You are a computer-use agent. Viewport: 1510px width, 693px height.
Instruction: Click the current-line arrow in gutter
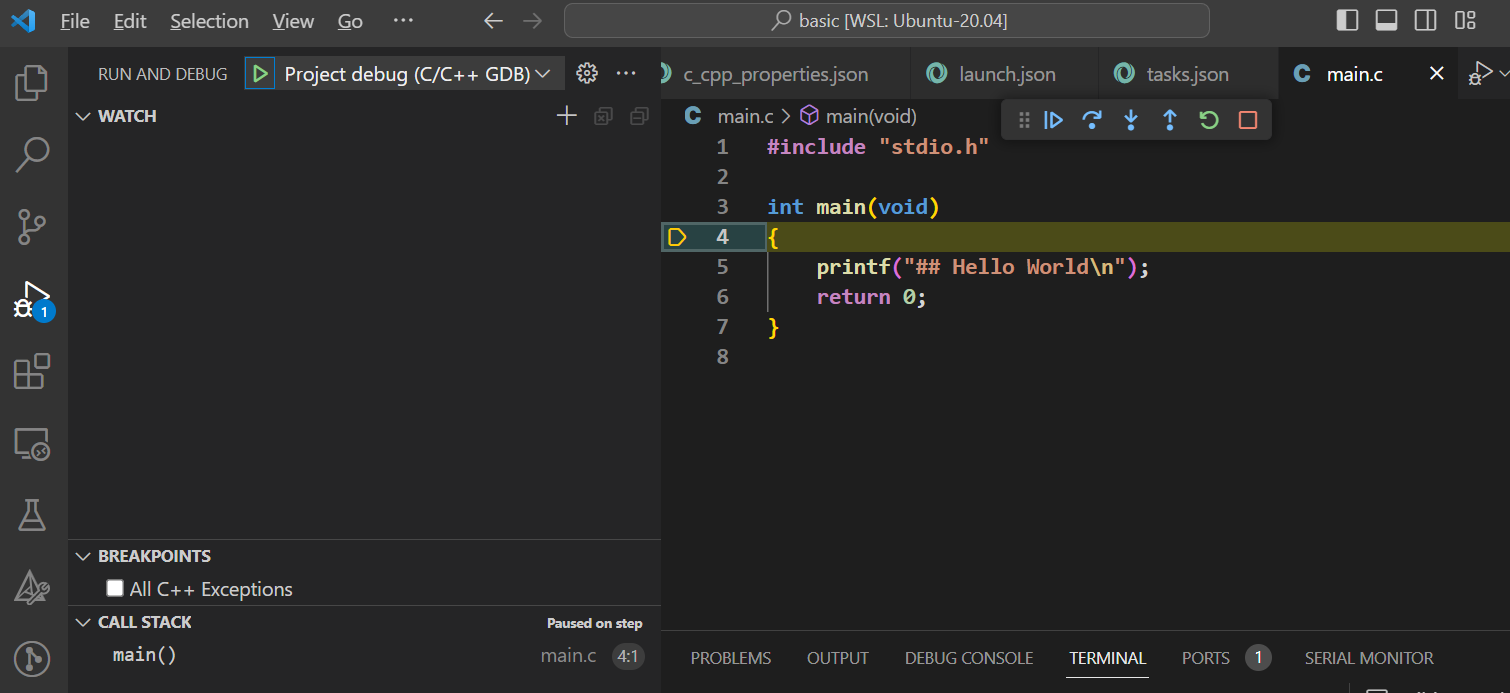click(x=677, y=237)
